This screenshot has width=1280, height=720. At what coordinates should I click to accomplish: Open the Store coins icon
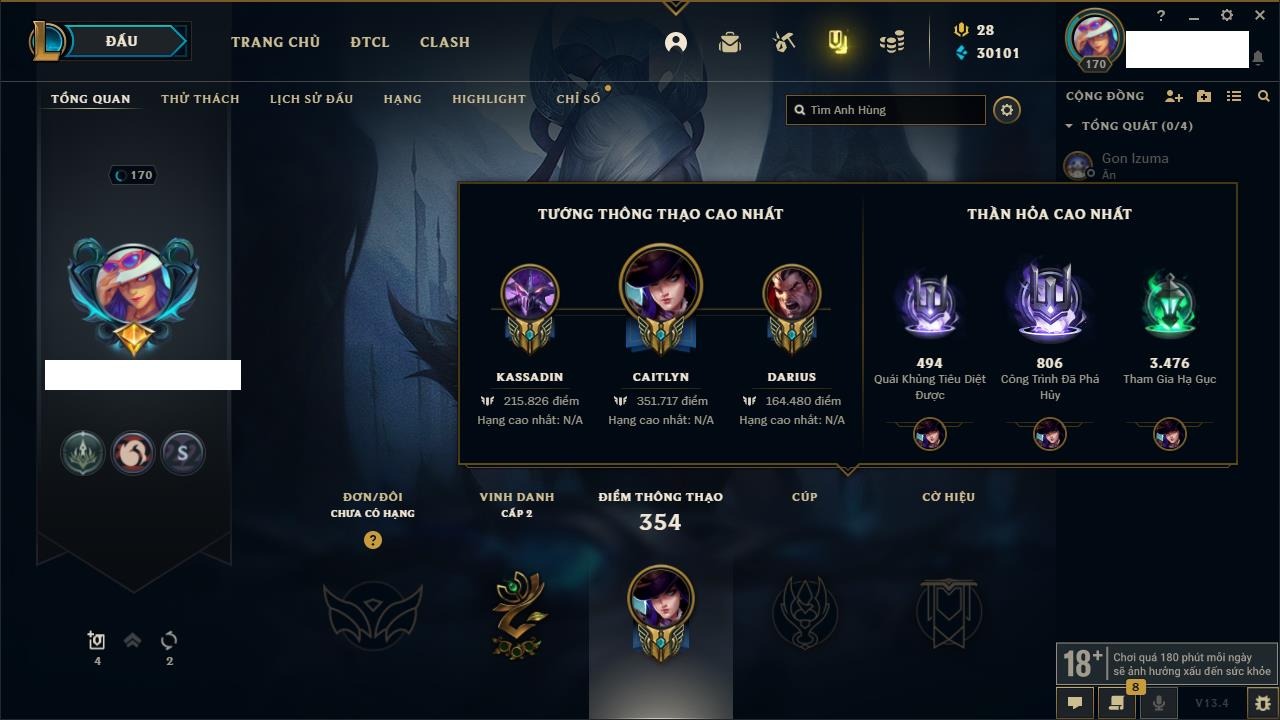click(x=892, y=42)
